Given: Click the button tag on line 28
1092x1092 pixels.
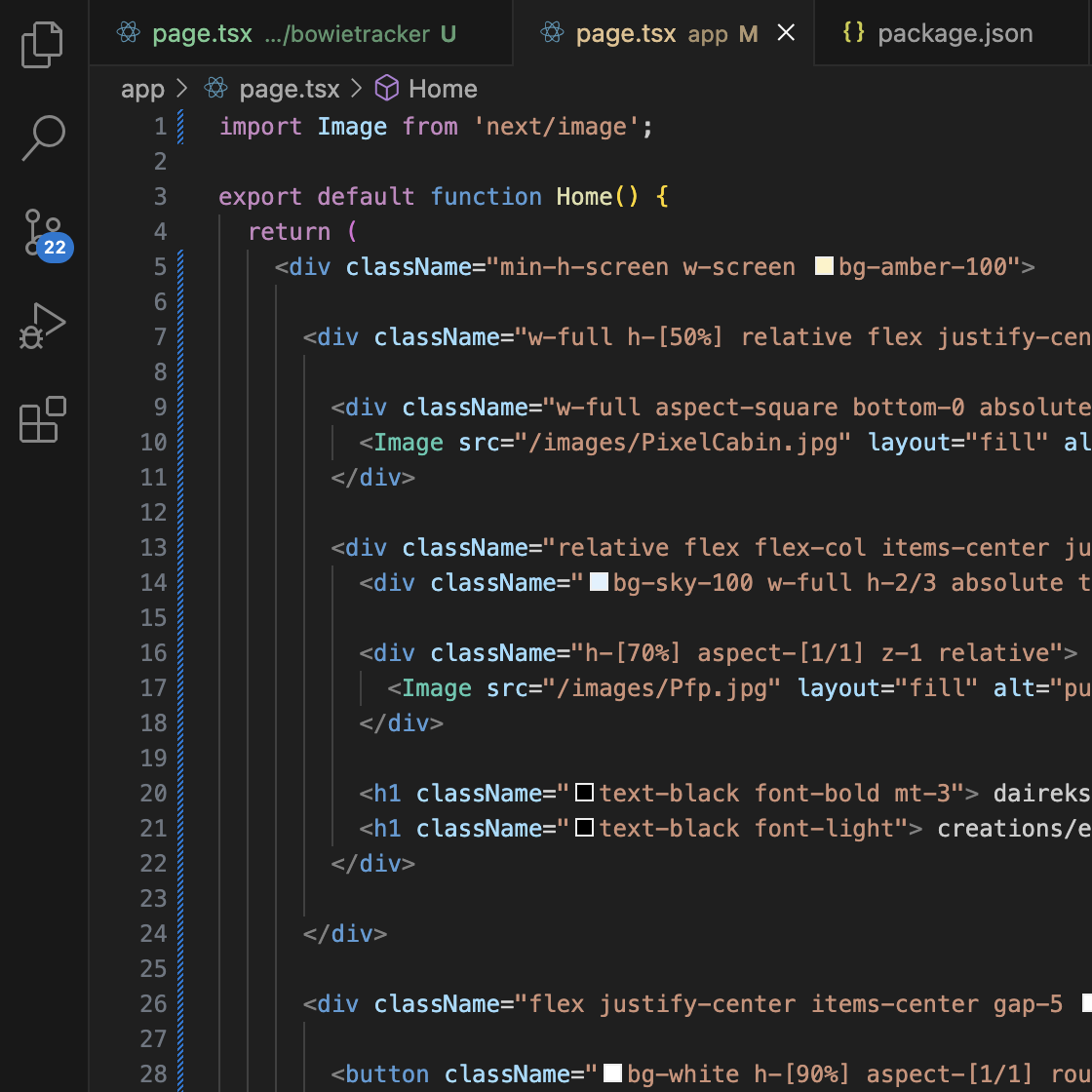Looking at the screenshot, I should pos(387,1073).
